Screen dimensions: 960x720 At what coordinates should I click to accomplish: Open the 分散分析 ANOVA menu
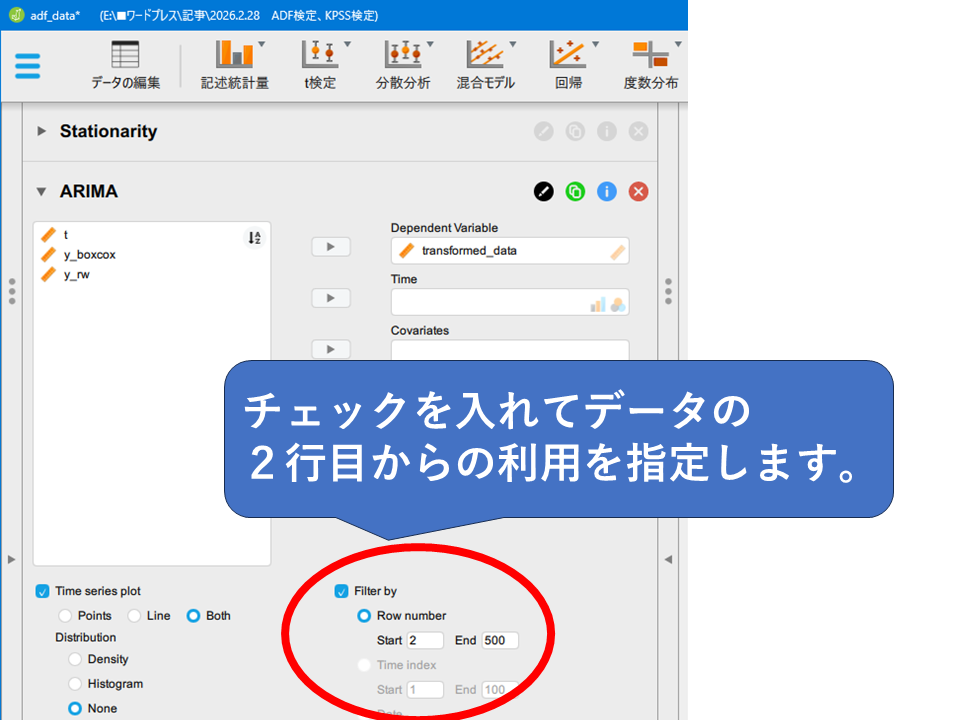(x=403, y=65)
